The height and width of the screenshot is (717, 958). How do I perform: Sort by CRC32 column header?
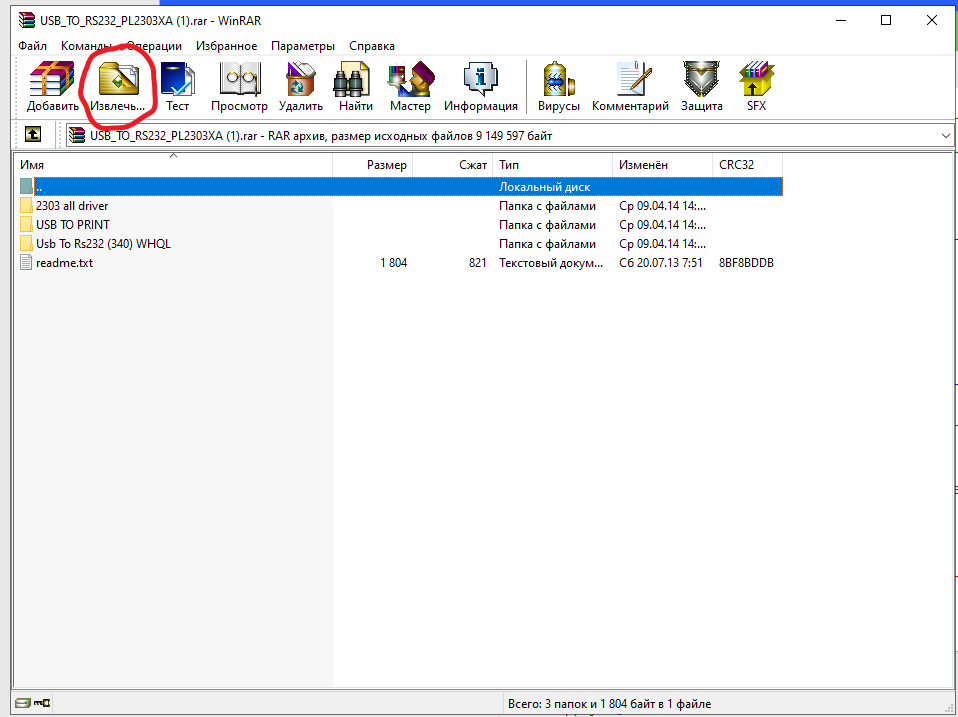747,165
